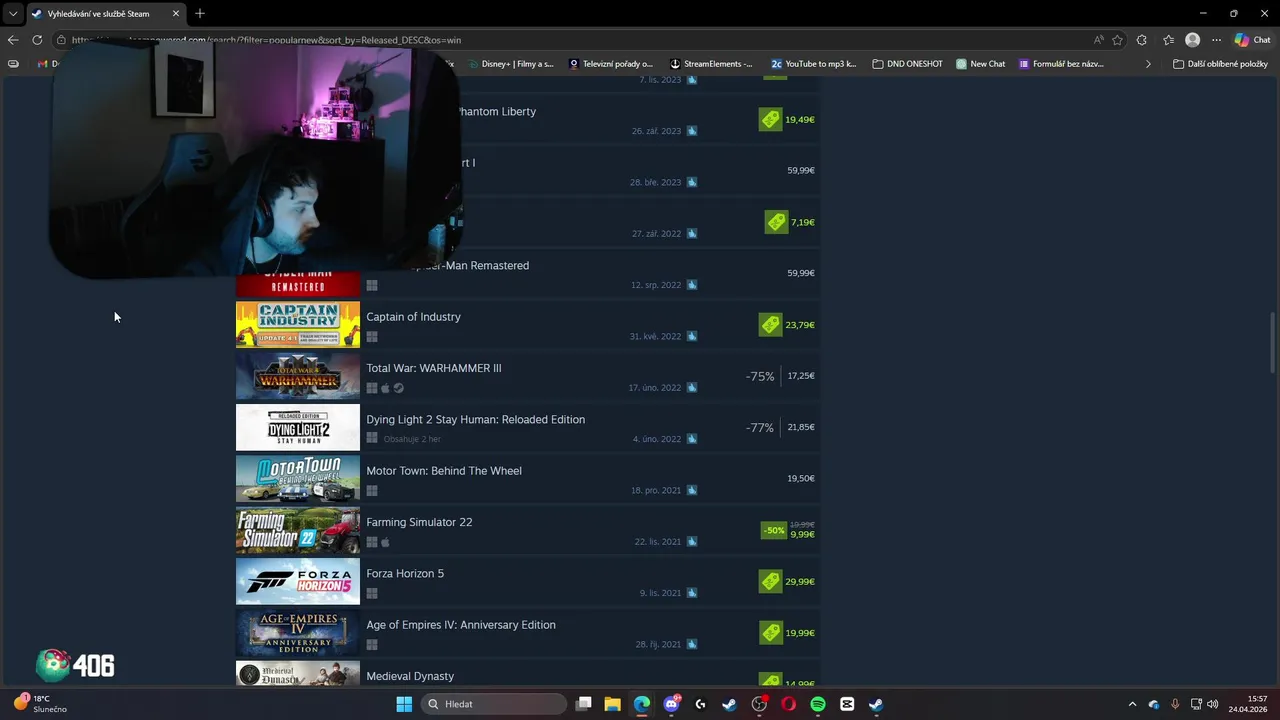Click the thumbs-up review icon for Captain of Industry
Screen dimensions: 1280x720
[x=692, y=336]
